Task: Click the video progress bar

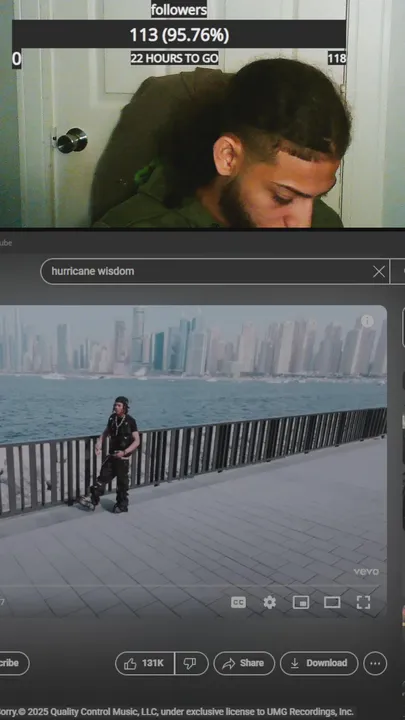Action: click(x=193, y=586)
